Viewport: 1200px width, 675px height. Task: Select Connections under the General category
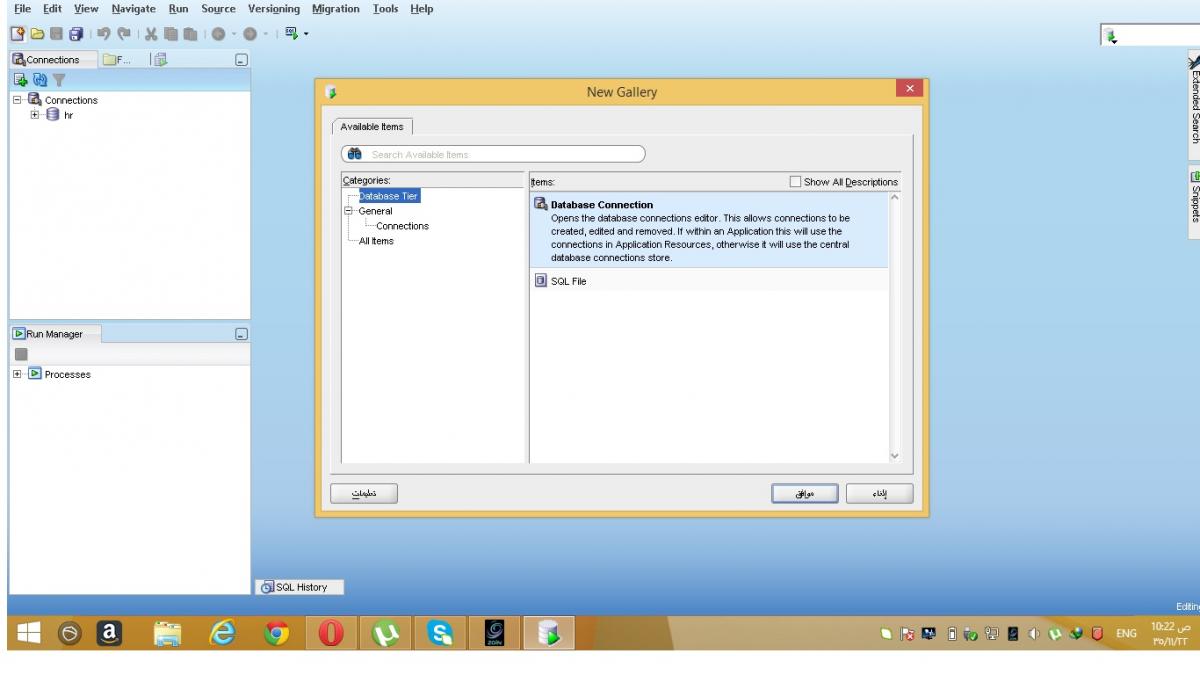[402, 226]
